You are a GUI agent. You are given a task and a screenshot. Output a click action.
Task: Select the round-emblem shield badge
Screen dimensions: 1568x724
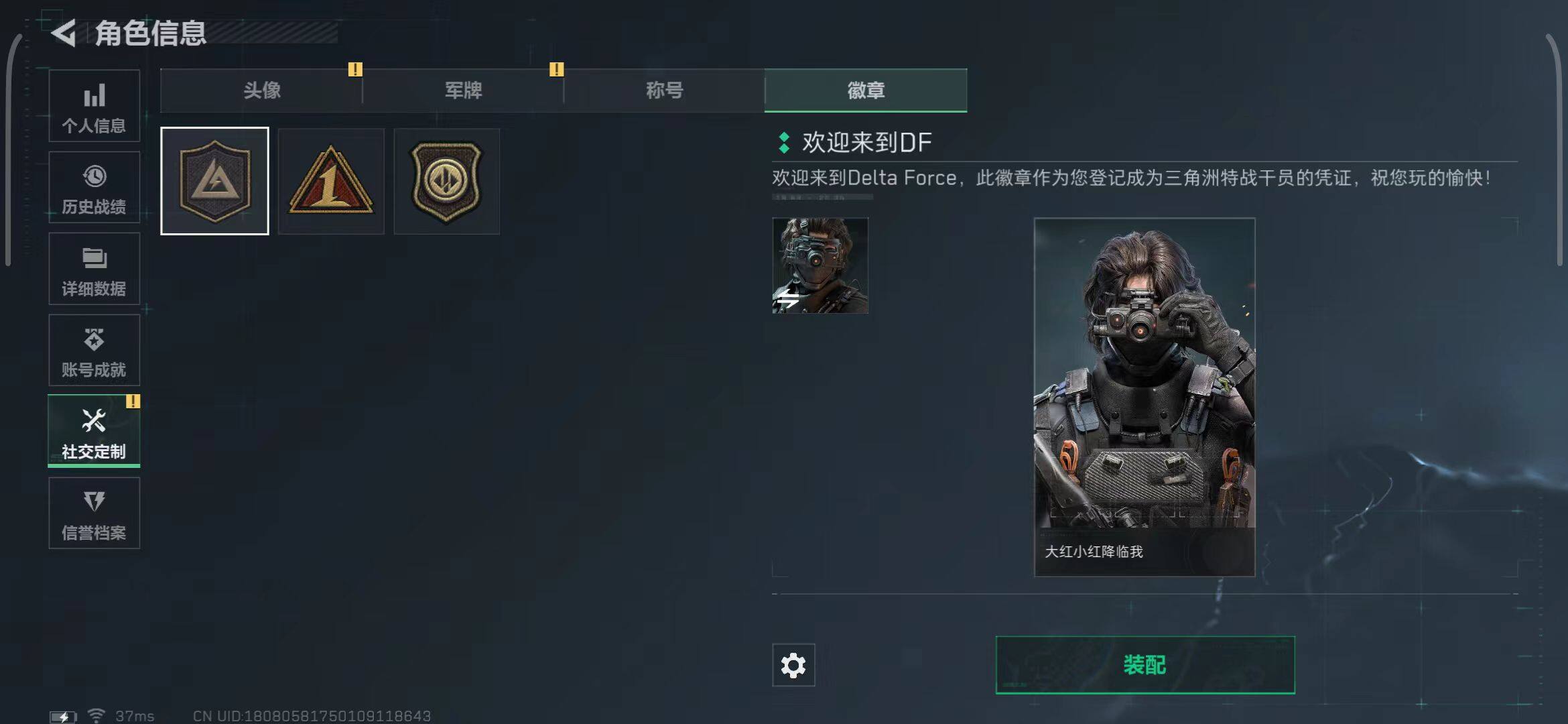coord(447,181)
